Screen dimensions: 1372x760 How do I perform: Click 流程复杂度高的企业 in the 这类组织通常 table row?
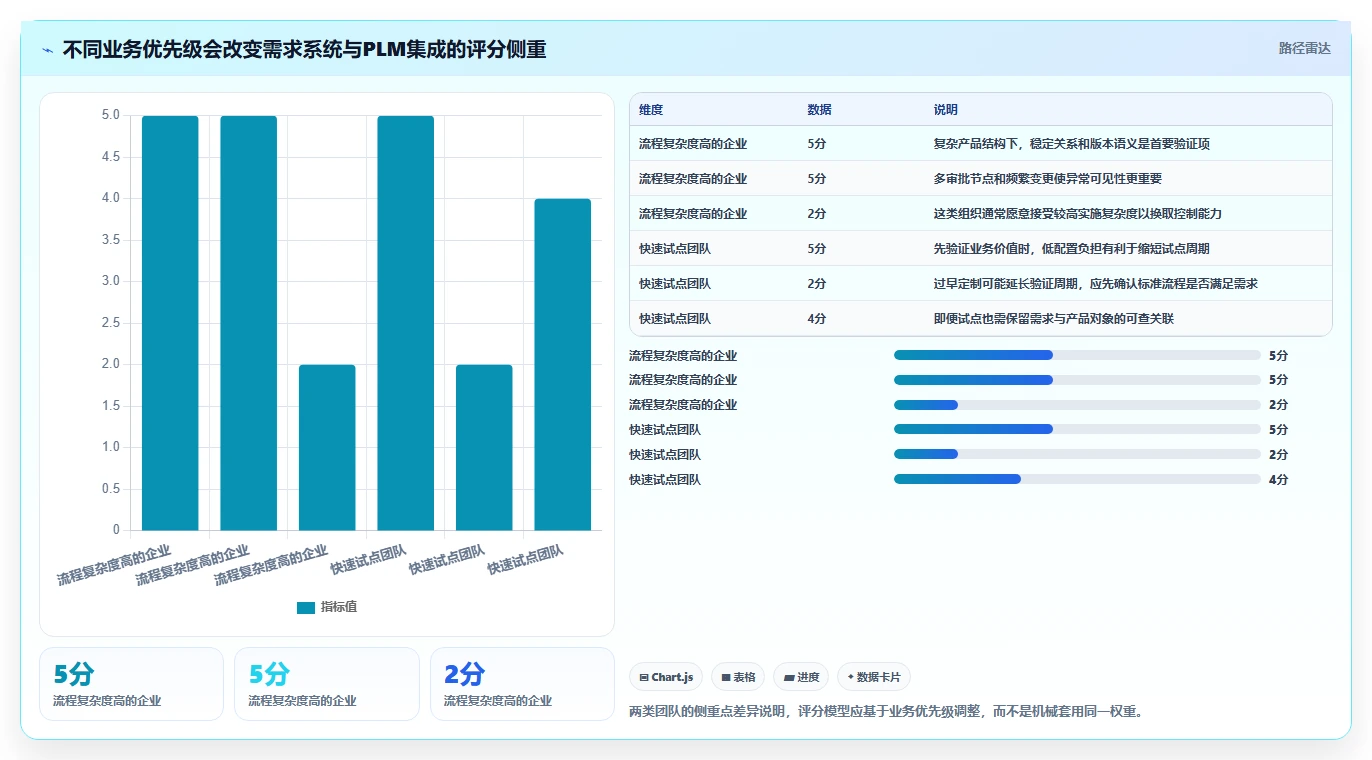click(x=693, y=214)
